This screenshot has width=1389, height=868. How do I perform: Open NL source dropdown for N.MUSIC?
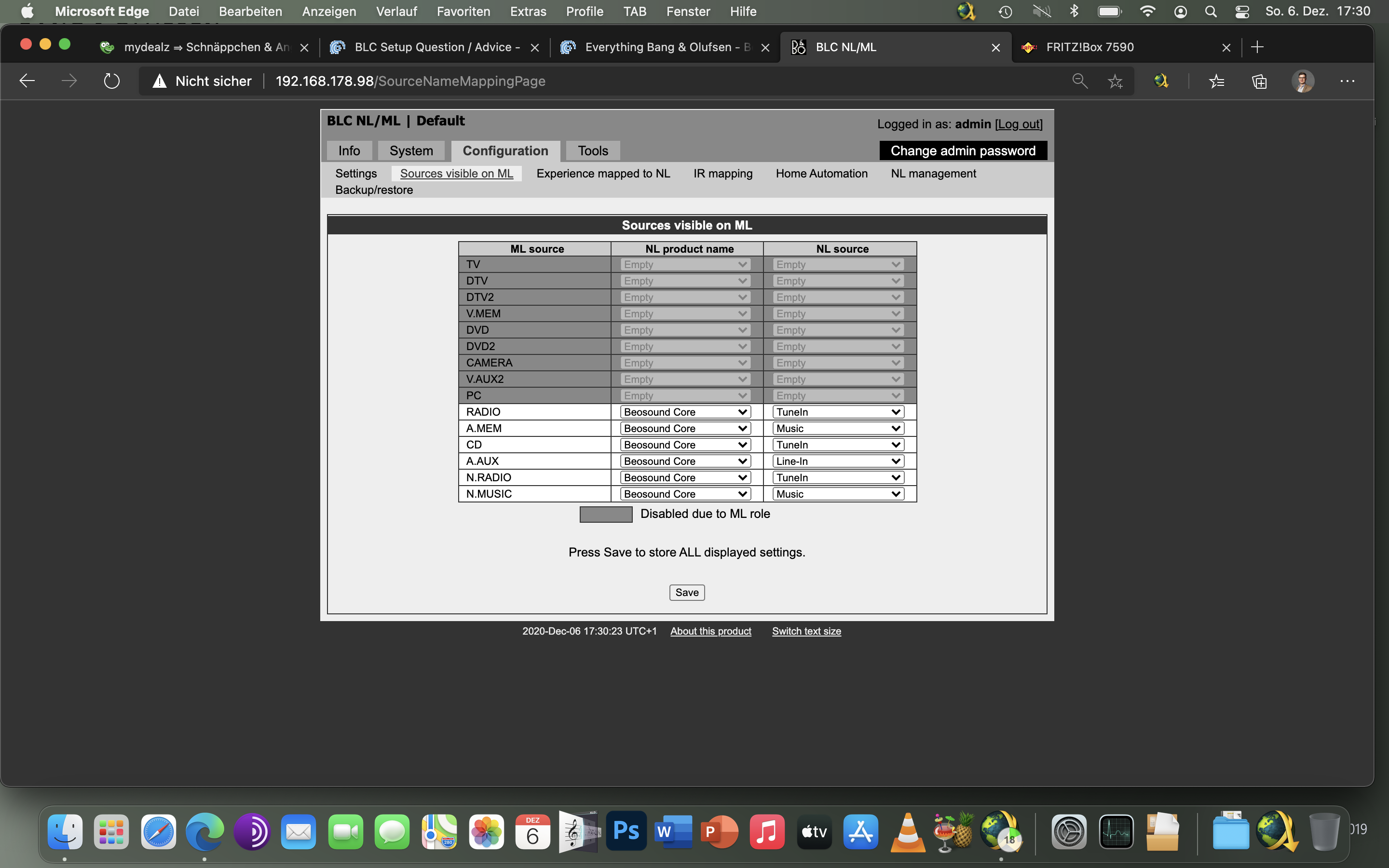[x=837, y=494]
